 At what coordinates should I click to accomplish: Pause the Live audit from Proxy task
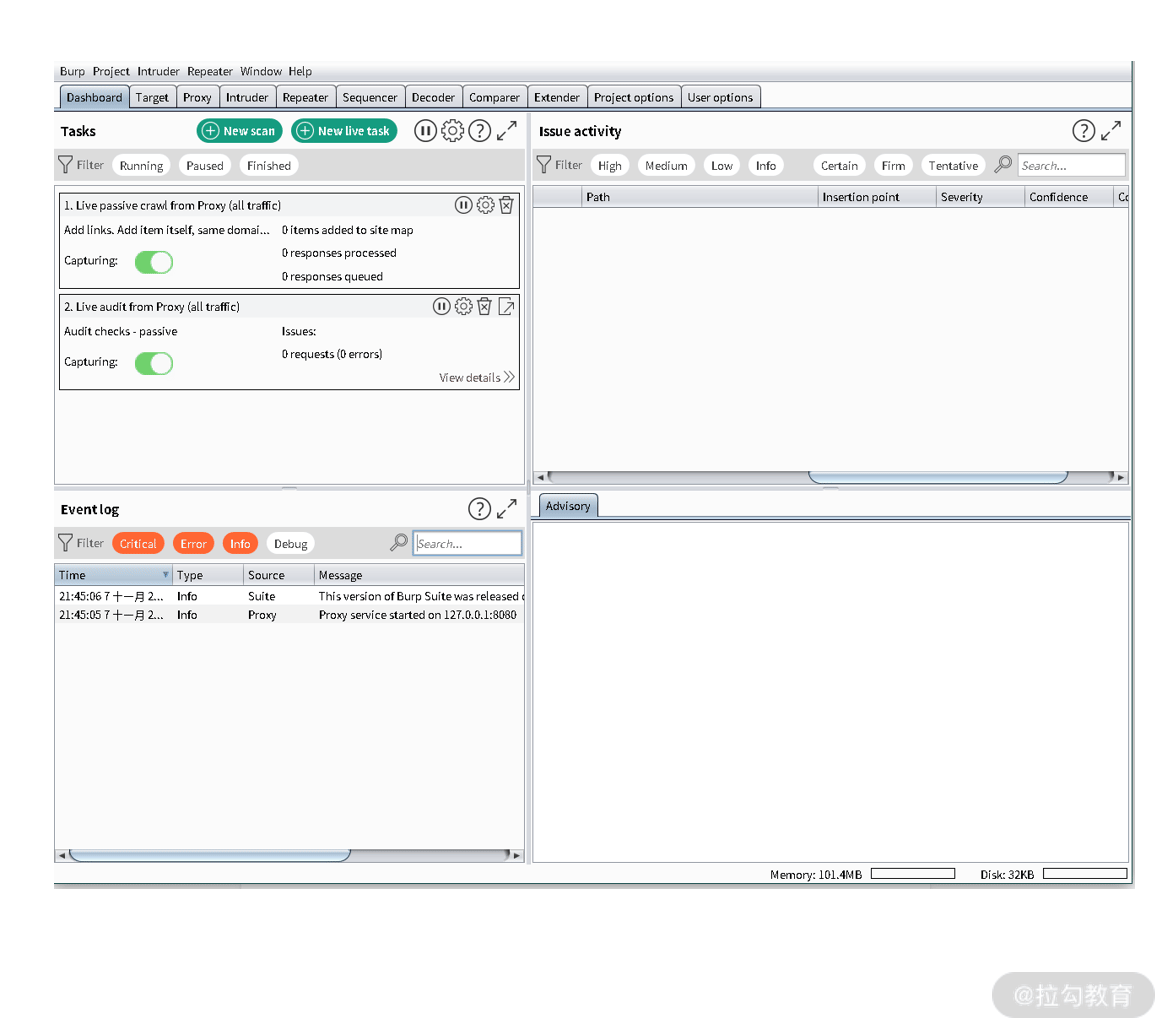(442, 306)
